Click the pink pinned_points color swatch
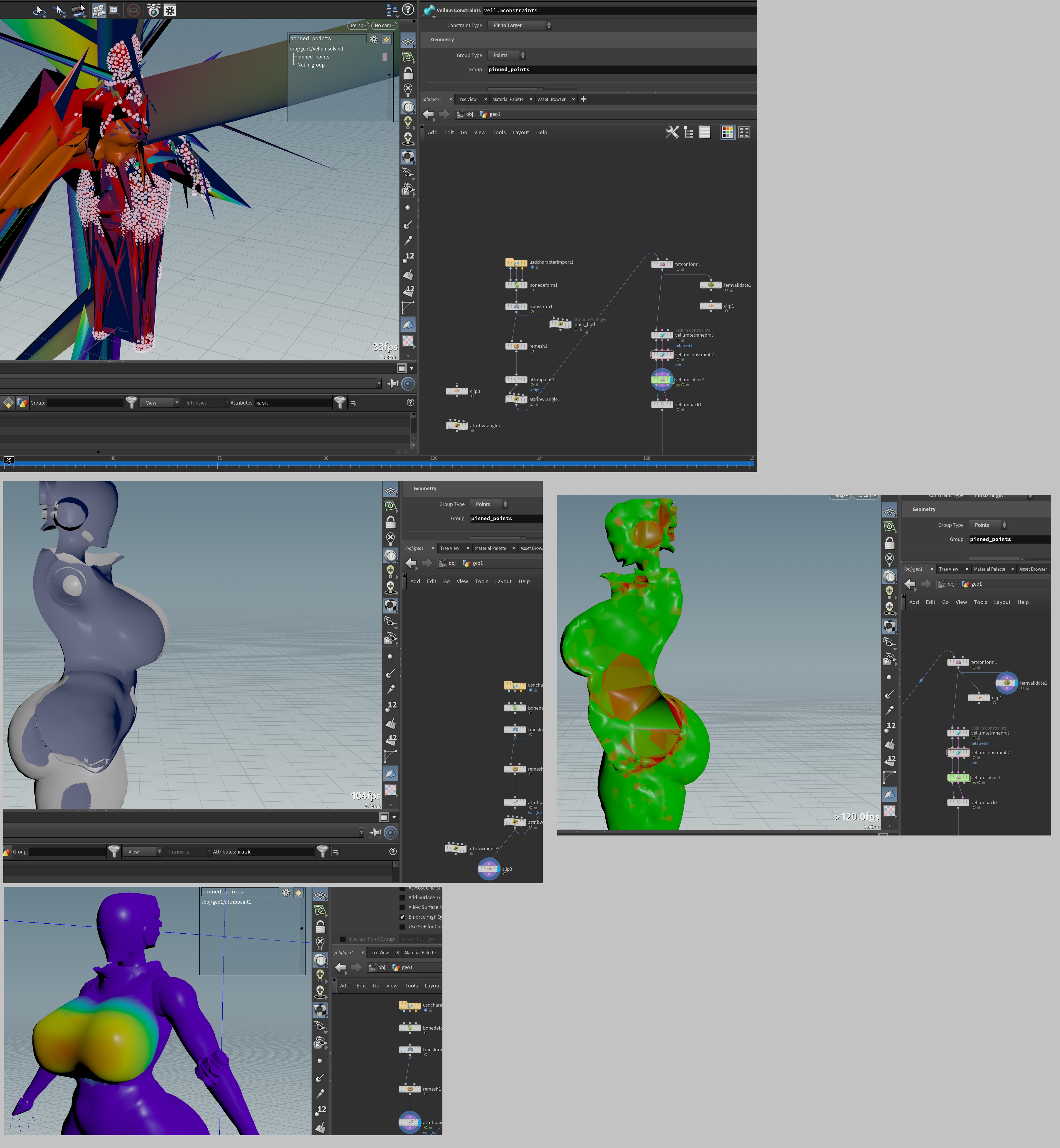Viewport: 1060px width, 1148px height. tap(385, 57)
